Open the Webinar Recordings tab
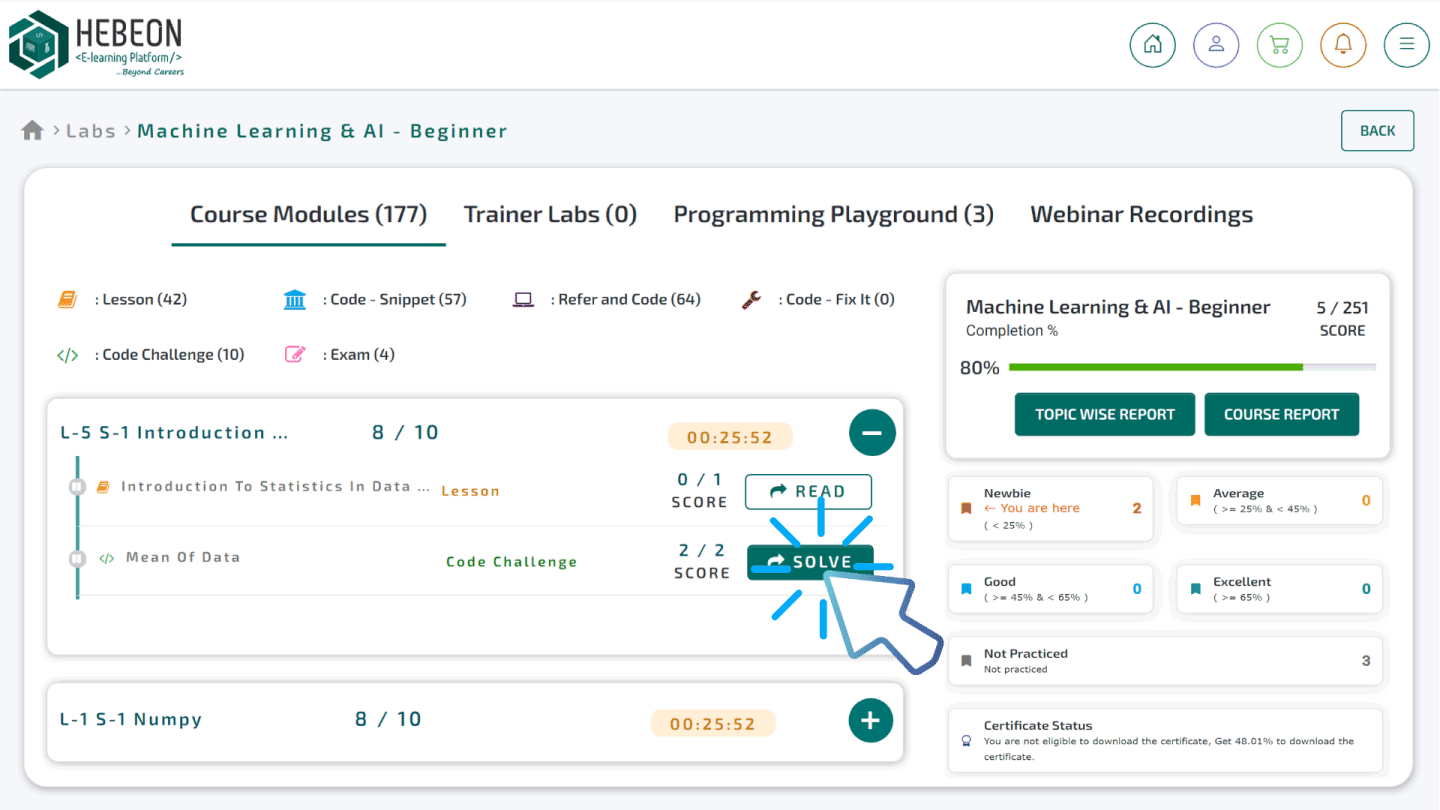This screenshot has height=810, width=1440. pos(1141,215)
